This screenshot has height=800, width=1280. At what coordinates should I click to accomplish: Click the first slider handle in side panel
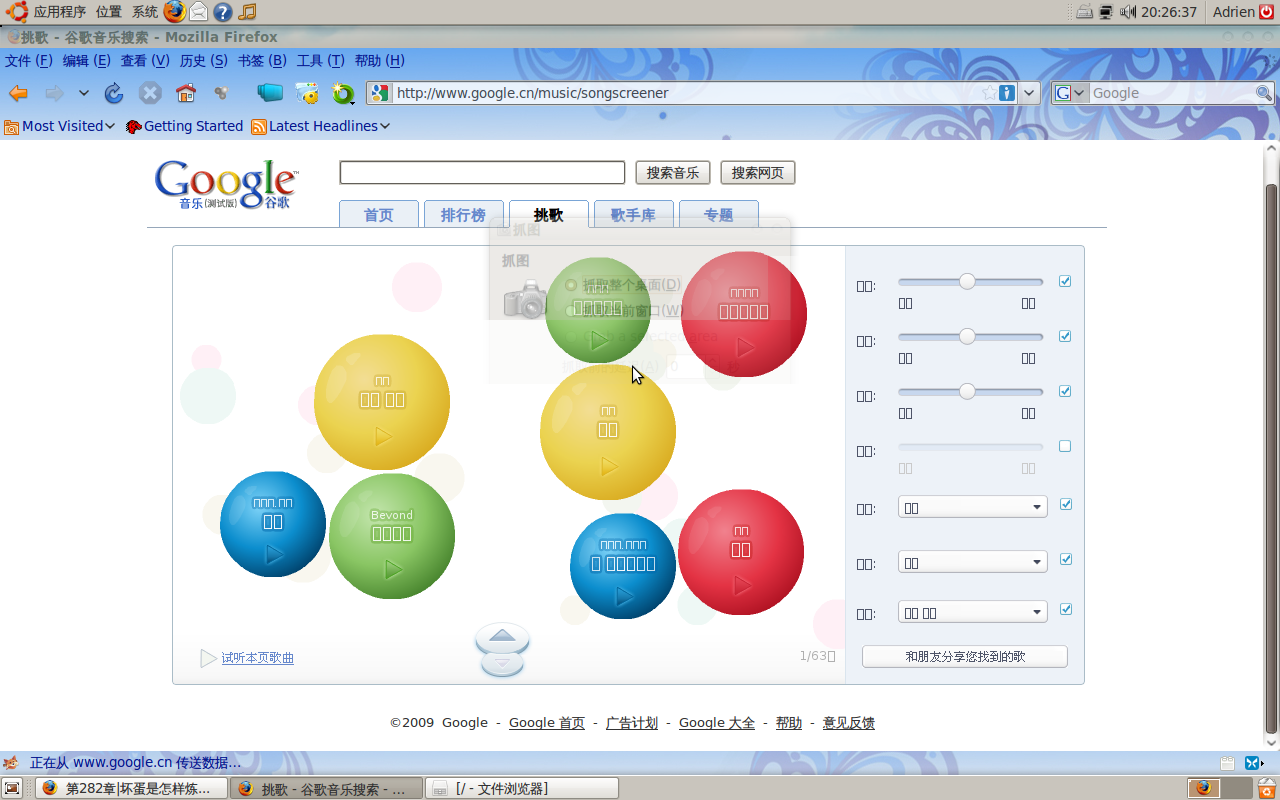pyautogui.click(x=967, y=282)
